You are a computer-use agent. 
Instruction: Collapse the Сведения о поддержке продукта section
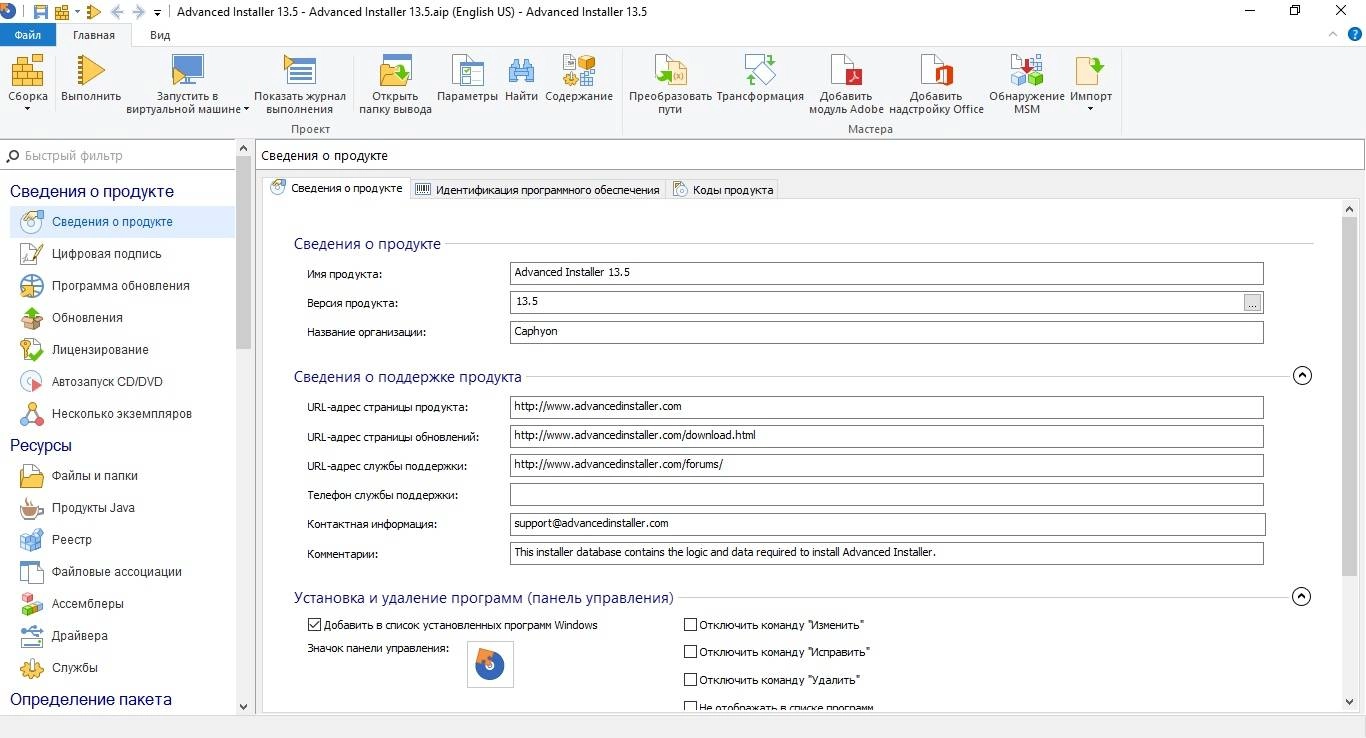(x=1301, y=376)
